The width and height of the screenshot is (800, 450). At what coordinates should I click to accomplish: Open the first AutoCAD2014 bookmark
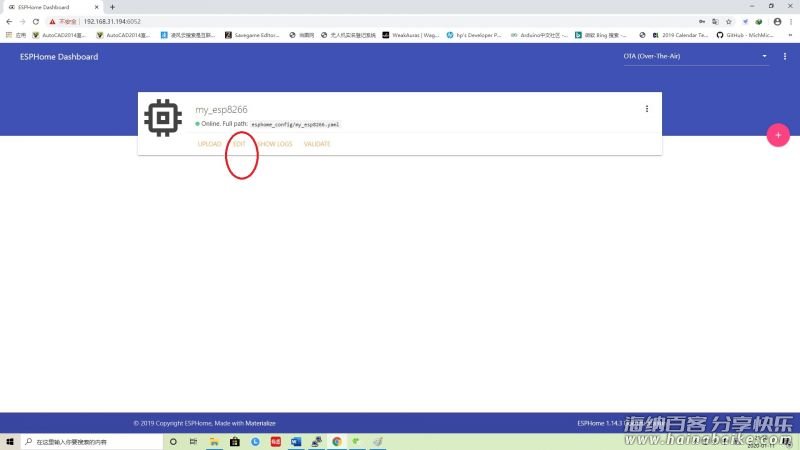tap(59, 35)
